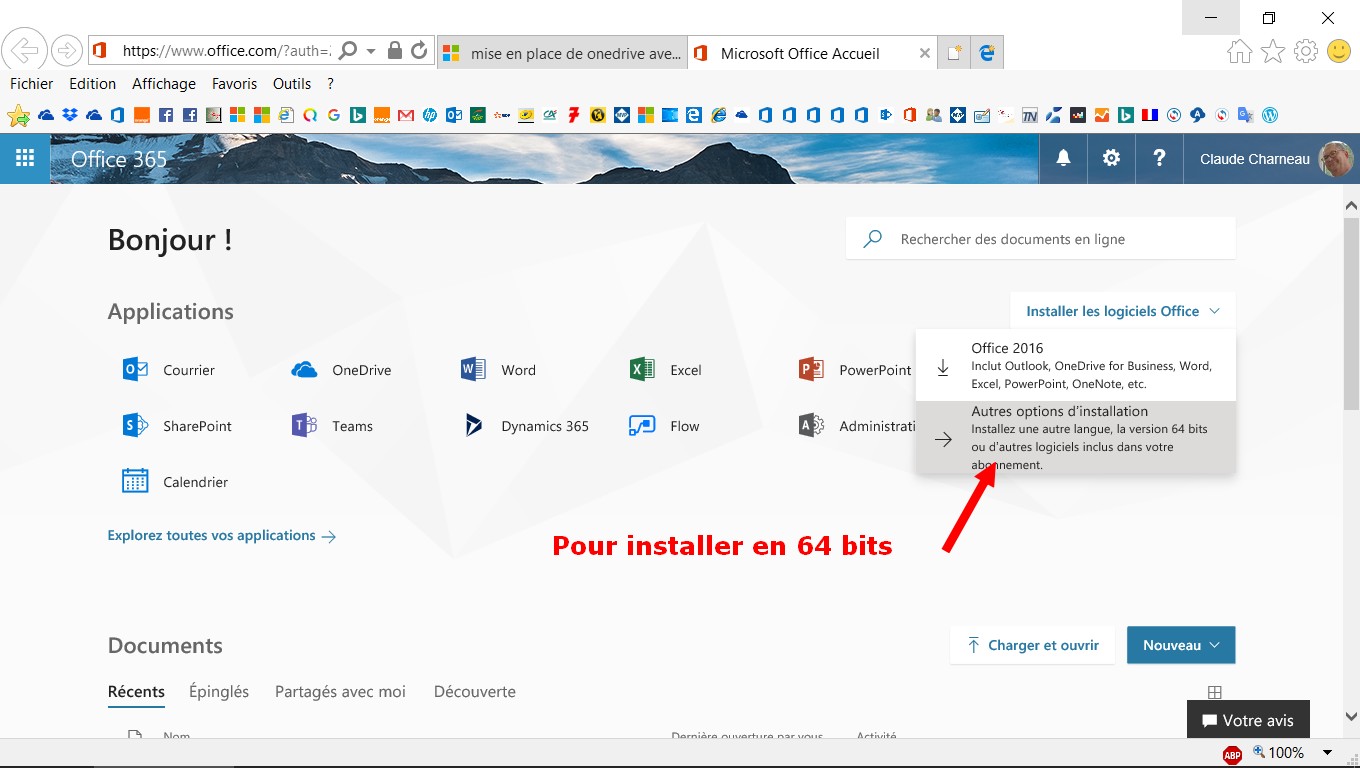Open the Google Translate favorite icon
This screenshot has height=768, width=1360.
coord(1246,115)
